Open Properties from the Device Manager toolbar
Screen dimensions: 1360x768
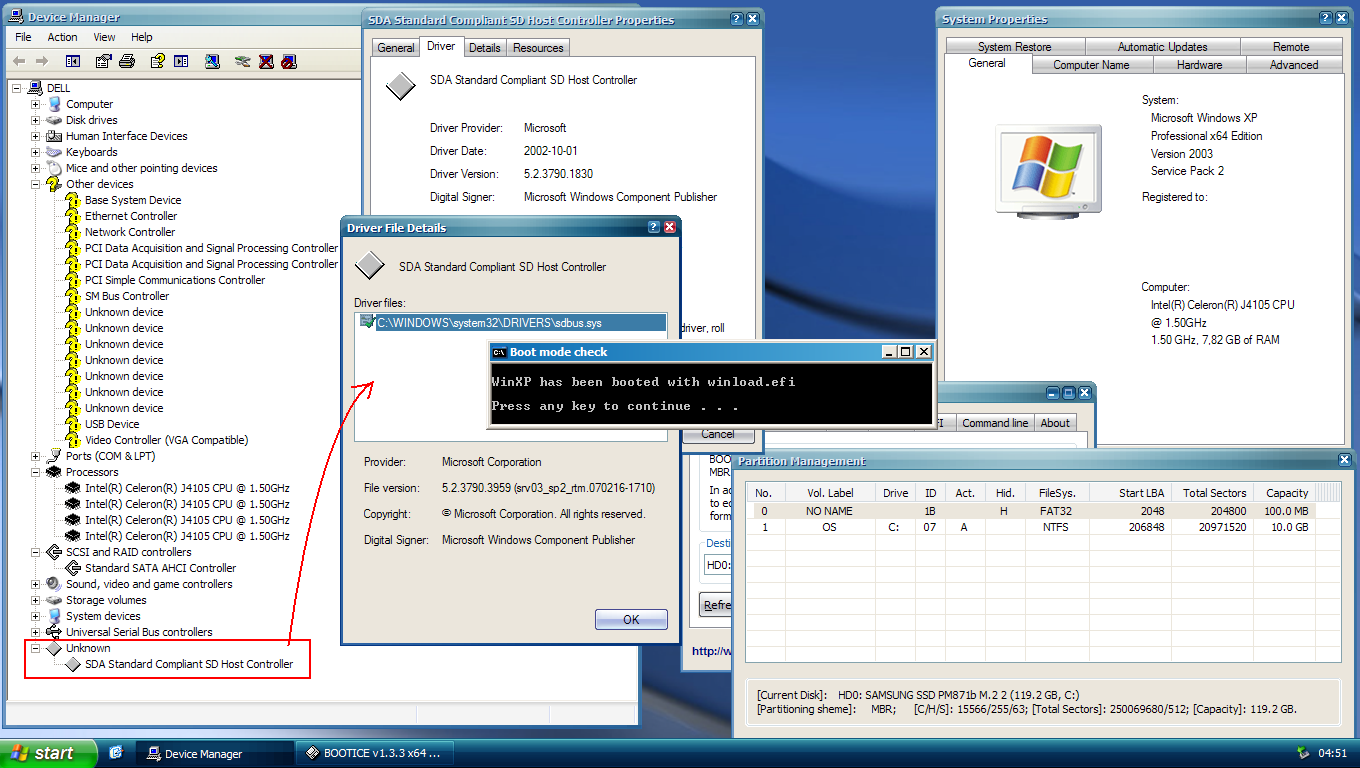(x=103, y=61)
